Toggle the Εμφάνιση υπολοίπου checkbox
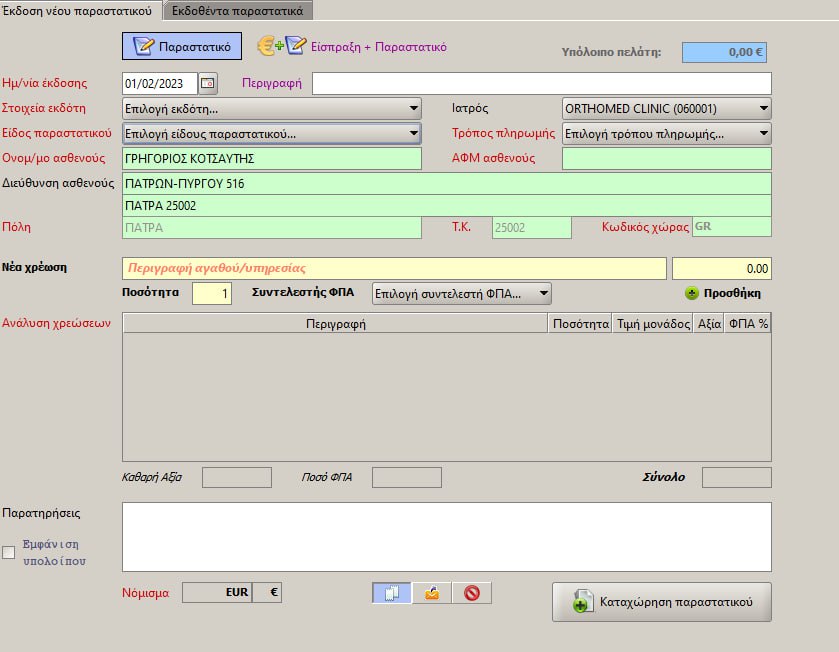The width and height of the screenshot is (839, 652). [9, 552]
